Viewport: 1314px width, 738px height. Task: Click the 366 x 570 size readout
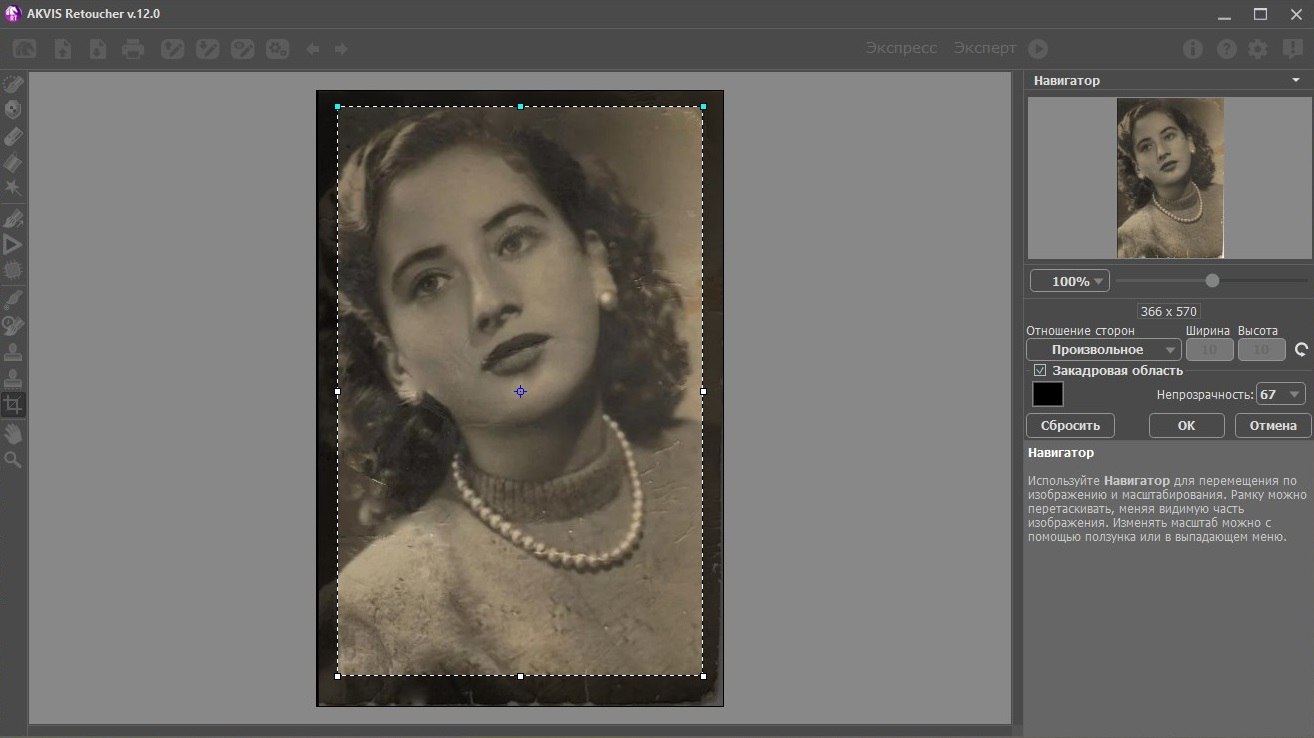click(x=1169, y=311)
